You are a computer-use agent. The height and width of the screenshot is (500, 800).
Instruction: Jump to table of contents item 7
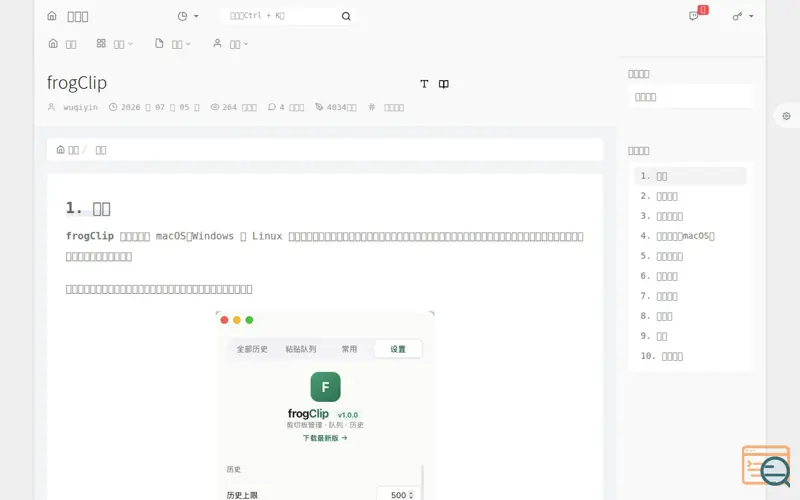[x=690, y=296]
